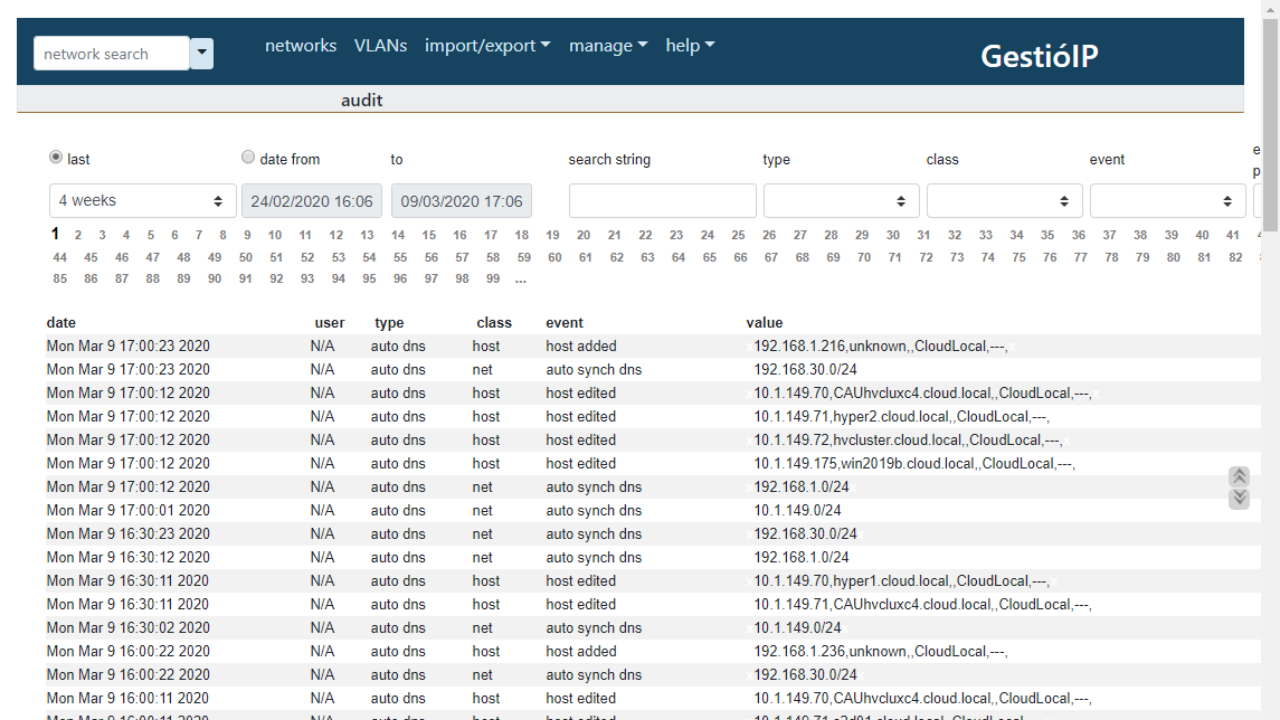Open the event filter dropdown
This screenshot has width=1280, height=720.
(1168, 201)
